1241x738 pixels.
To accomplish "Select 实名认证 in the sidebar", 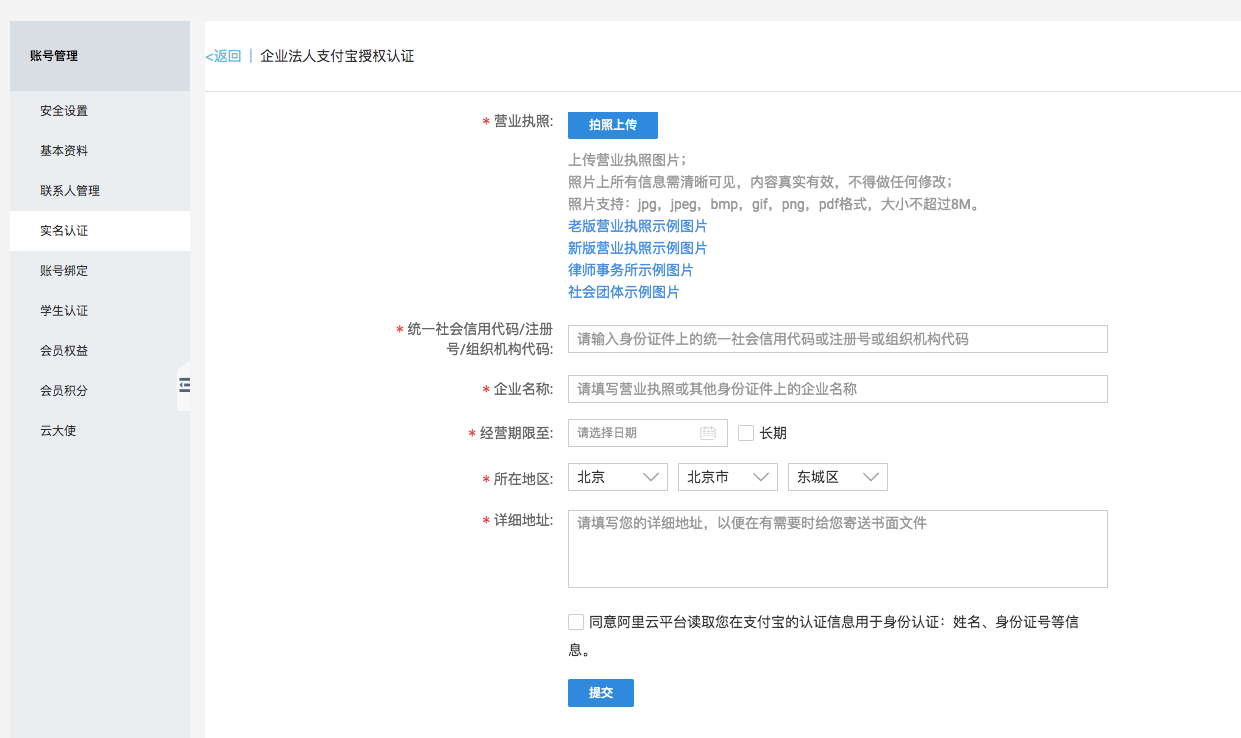I will click(x=100, y=231).
